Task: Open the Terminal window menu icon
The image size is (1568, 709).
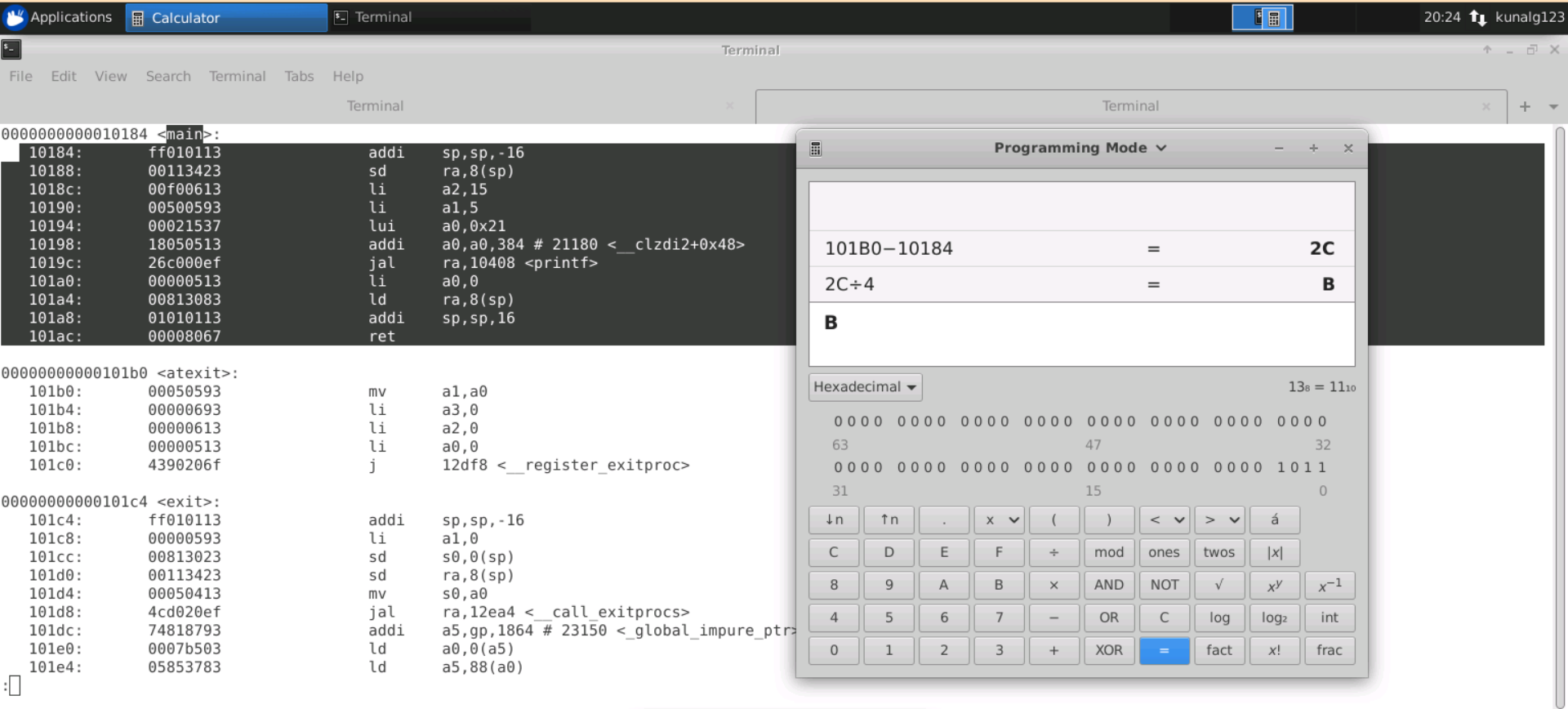Action: pos(11,50)
